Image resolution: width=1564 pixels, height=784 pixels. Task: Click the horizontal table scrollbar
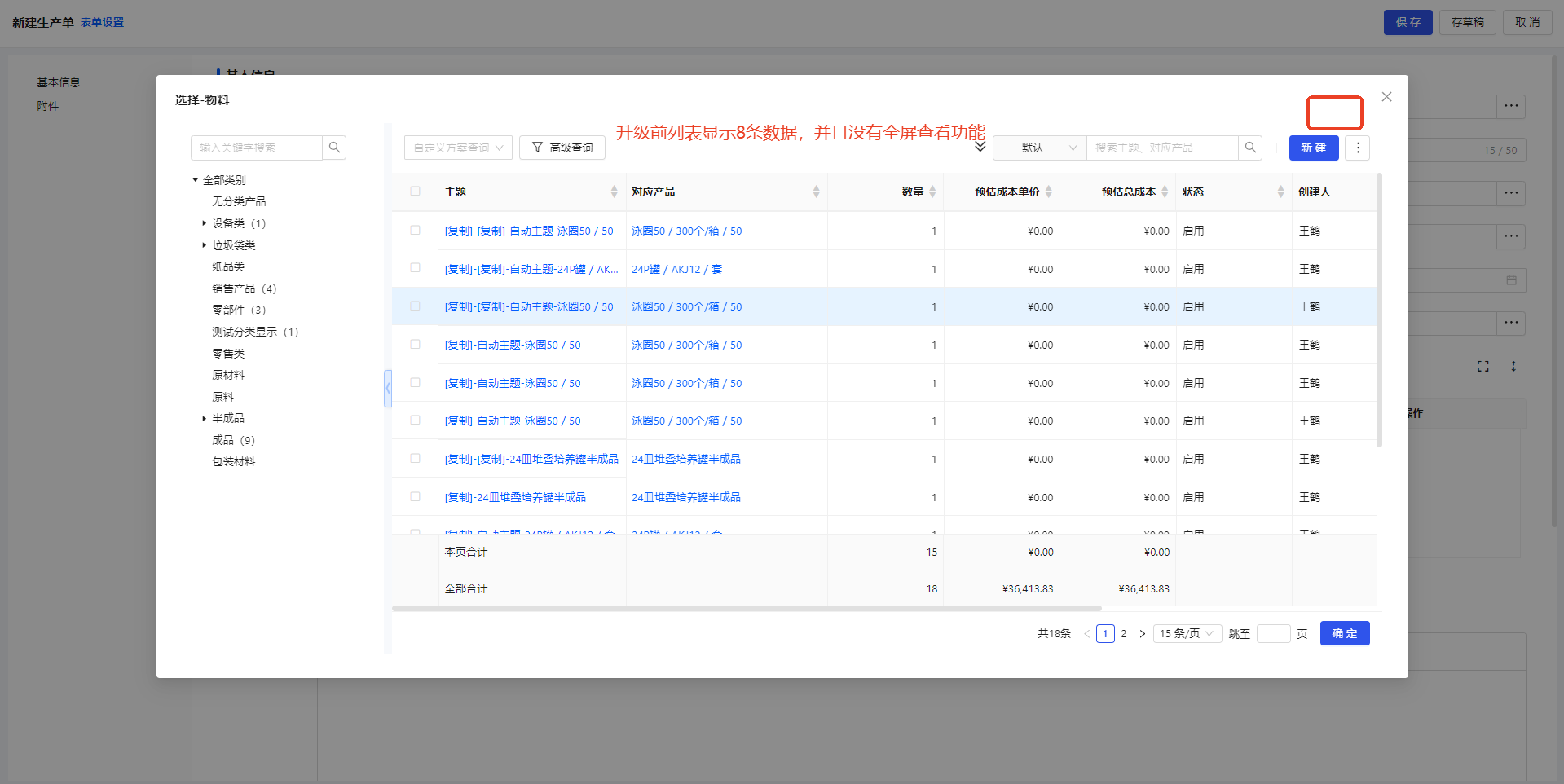click(x=747, y=608)
